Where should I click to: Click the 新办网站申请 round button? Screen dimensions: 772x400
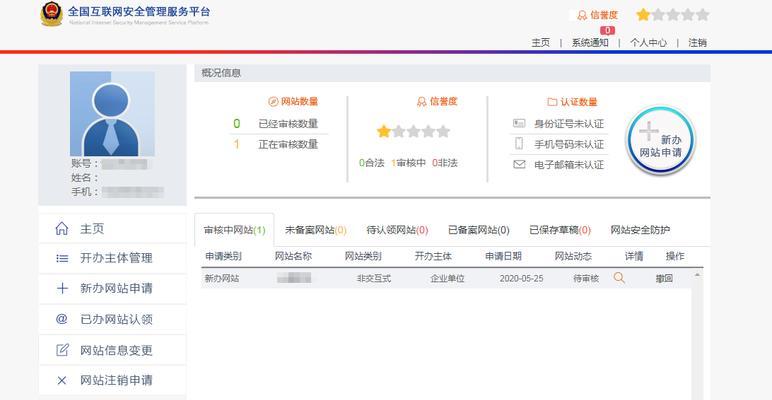(661, 140)
